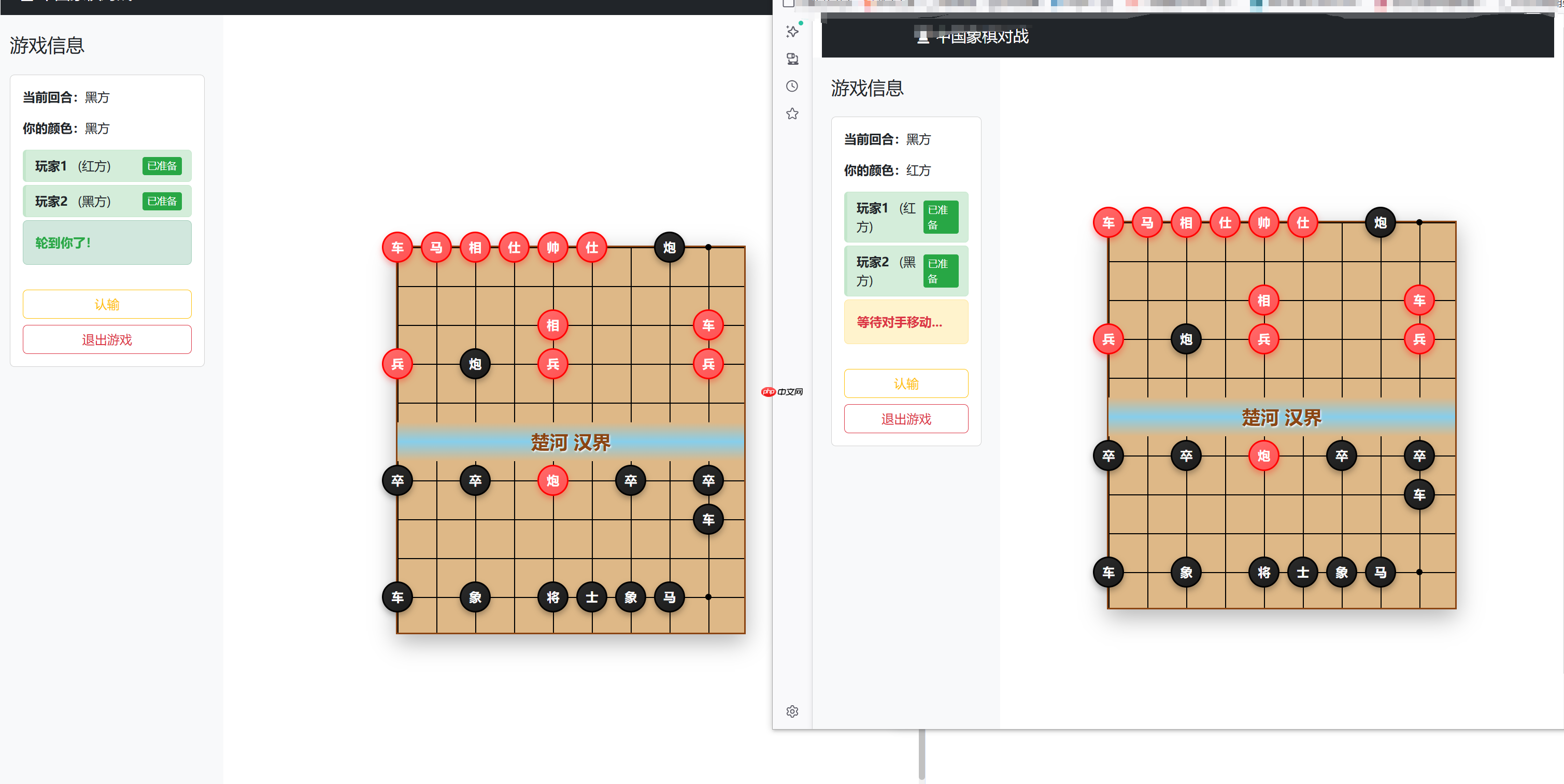1564x784 pixels.
Task: Click 认输 button in right window panel
Action: click(x=906, y=383)
